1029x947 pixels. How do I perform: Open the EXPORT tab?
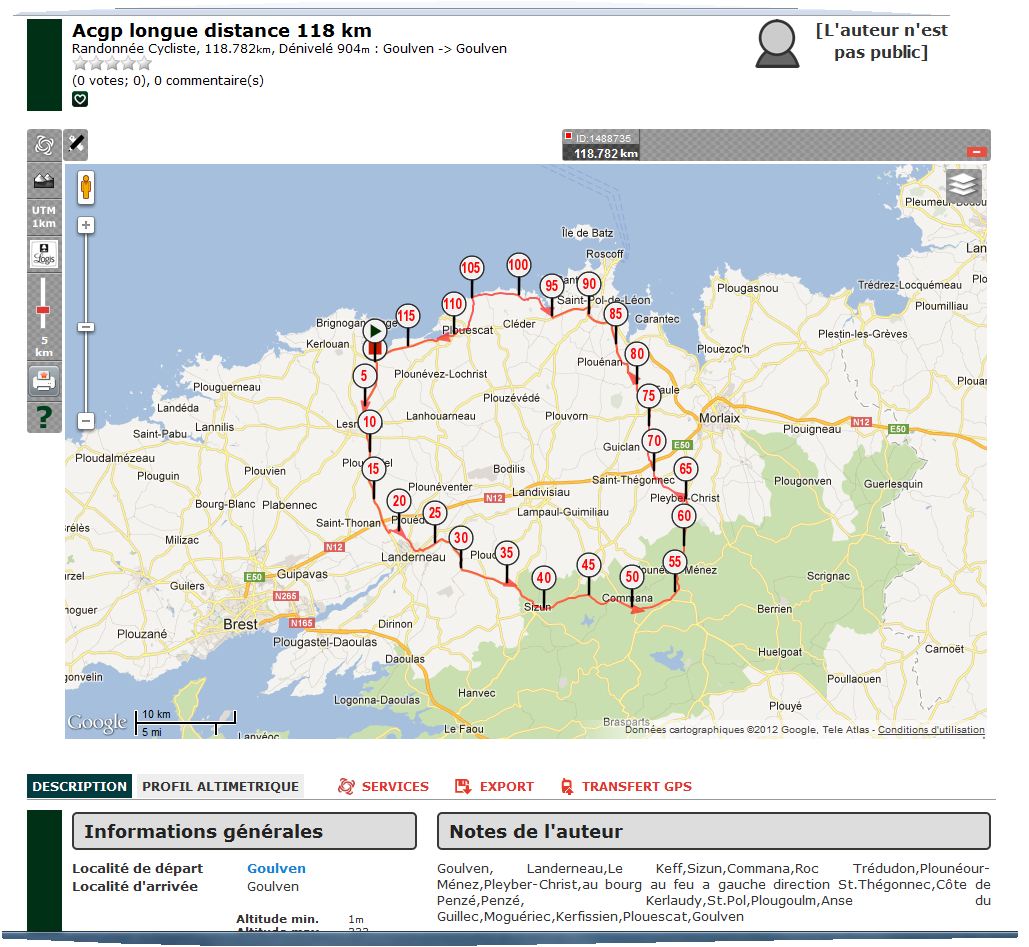pos(495,786)
